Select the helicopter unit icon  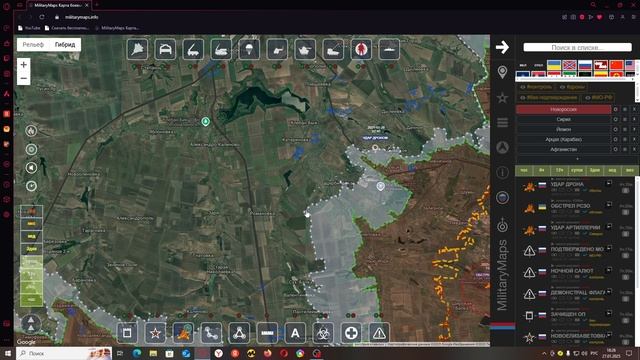(277, 49)
